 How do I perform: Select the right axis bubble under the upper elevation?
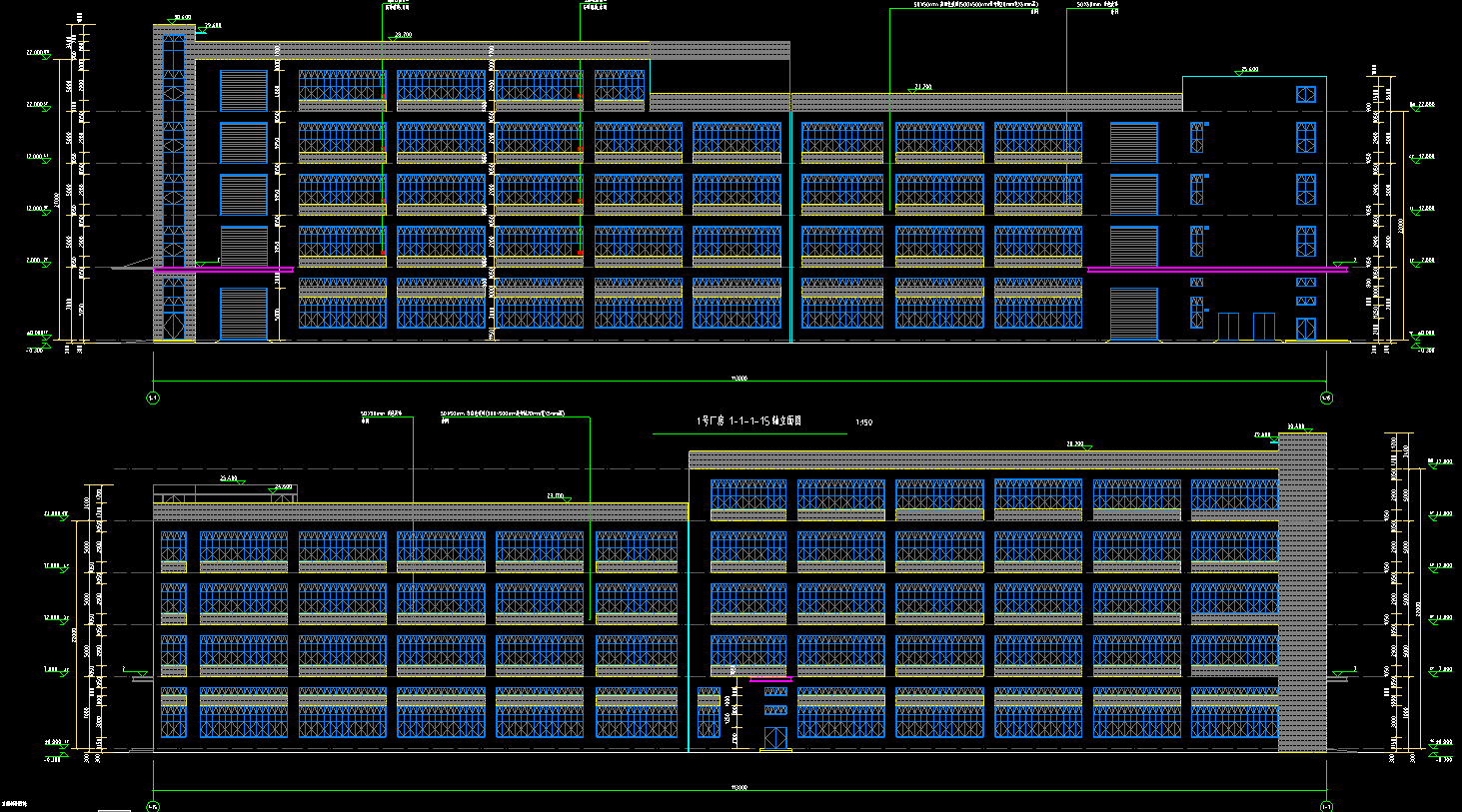pos(1326,398)
